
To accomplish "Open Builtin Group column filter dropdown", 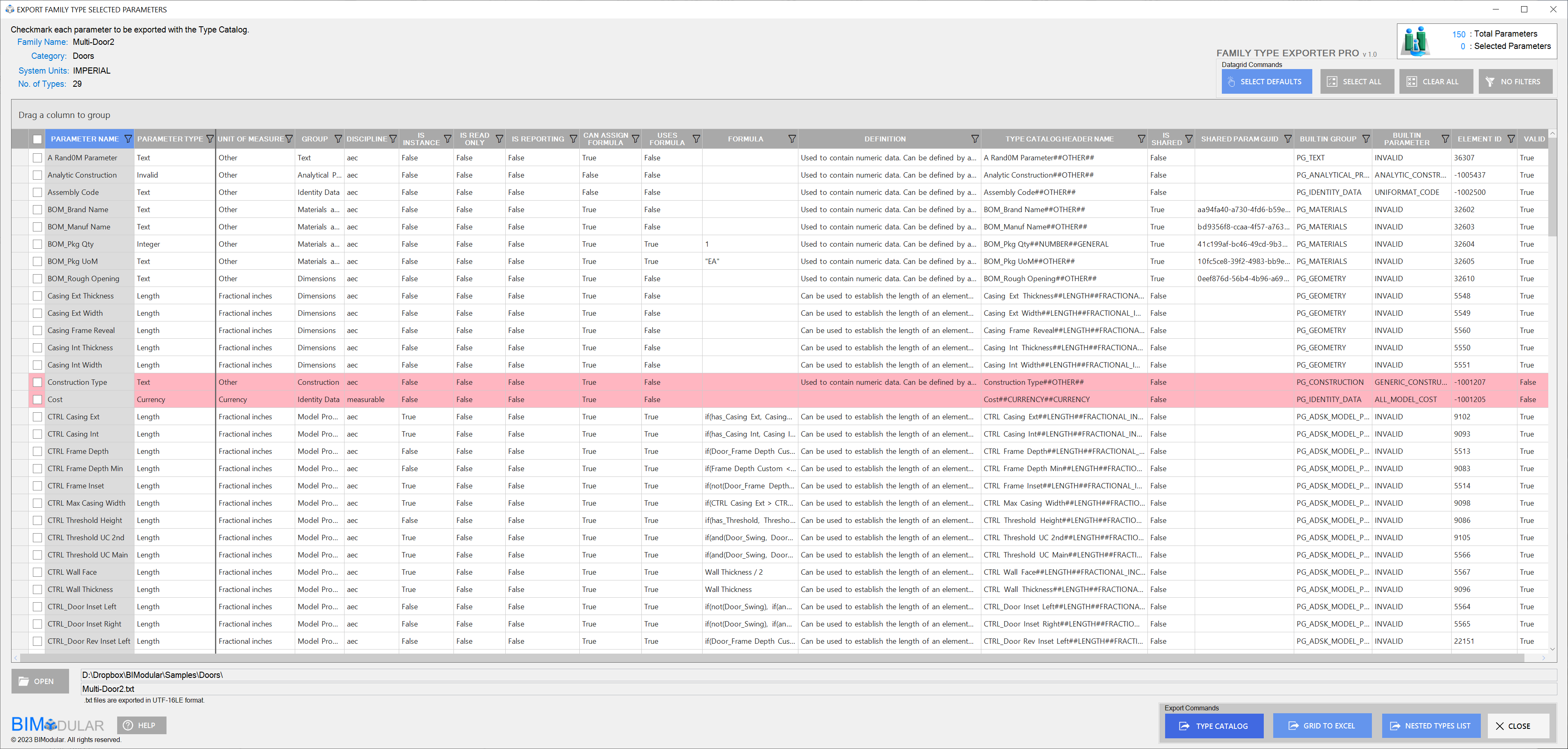I will click(1366, 139).
